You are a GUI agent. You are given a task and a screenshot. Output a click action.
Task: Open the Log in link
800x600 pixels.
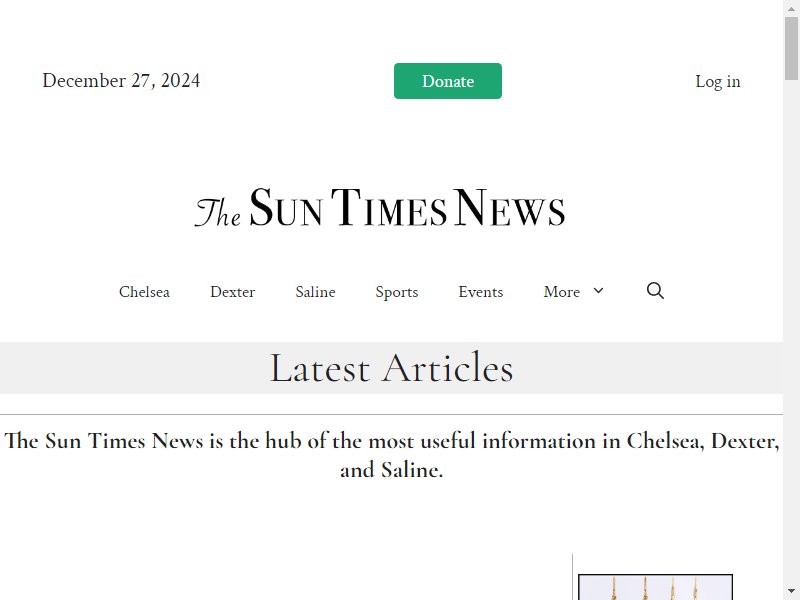point(717,82)
